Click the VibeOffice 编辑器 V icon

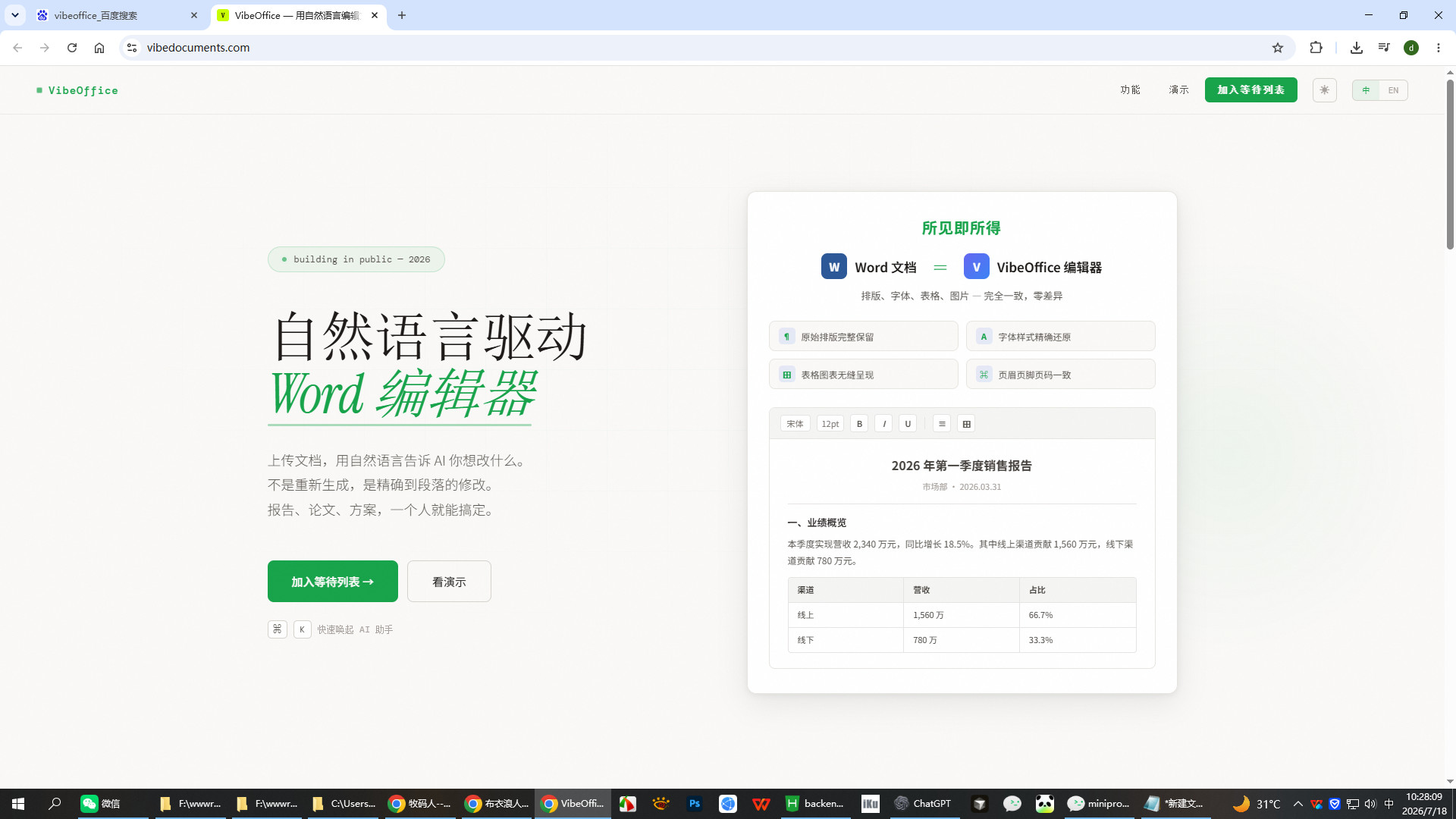point(977,267)
